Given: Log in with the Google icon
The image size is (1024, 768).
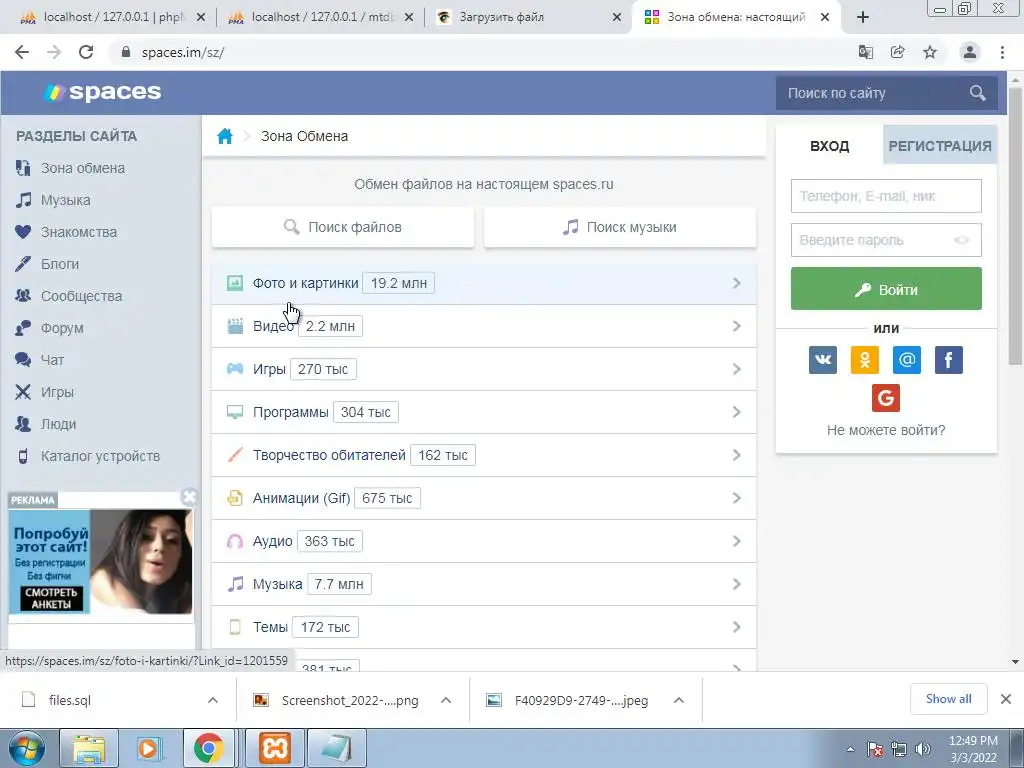Looking at the screenshot, I should [x=886, y=398].
